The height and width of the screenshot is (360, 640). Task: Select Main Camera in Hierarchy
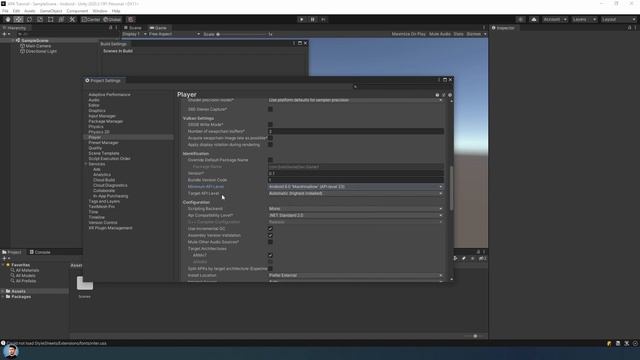38,46
